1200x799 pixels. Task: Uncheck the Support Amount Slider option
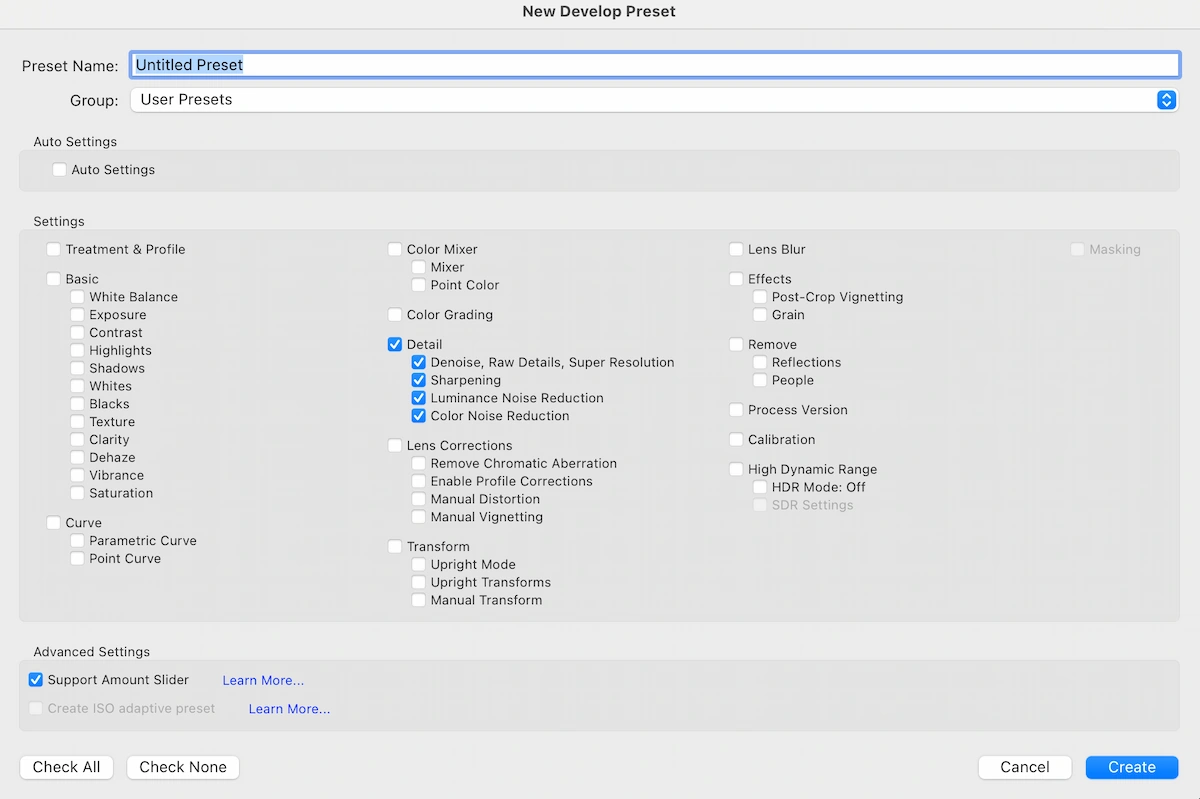coord(35,679)
